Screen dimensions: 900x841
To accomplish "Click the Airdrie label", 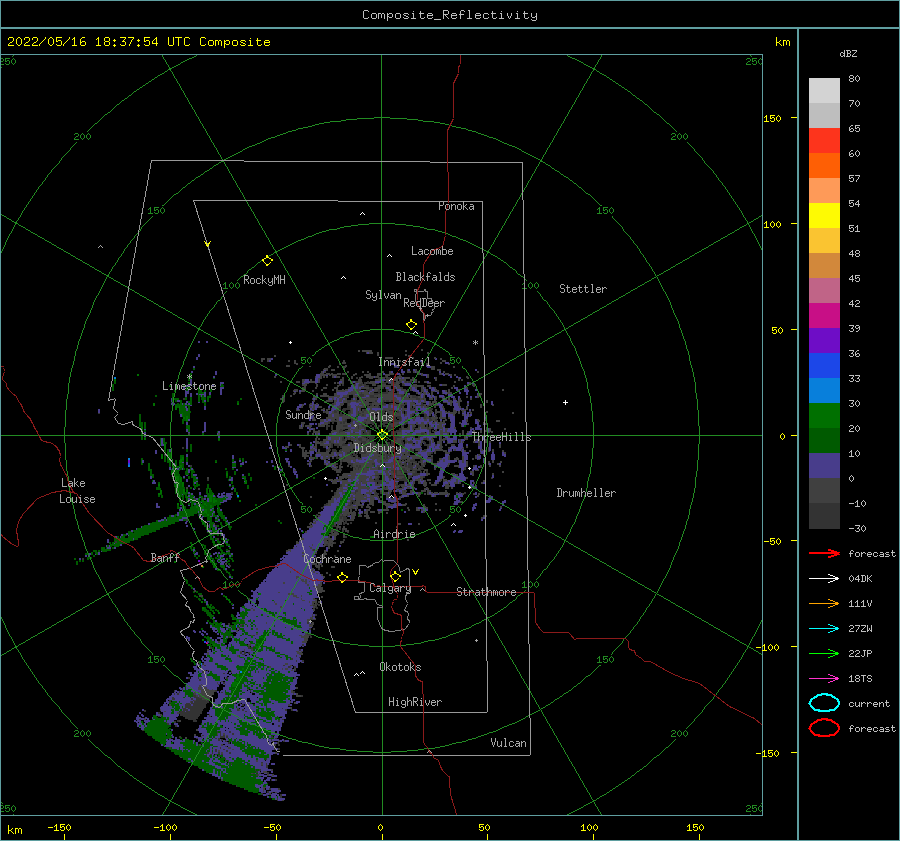I will [x=394, y=534].
